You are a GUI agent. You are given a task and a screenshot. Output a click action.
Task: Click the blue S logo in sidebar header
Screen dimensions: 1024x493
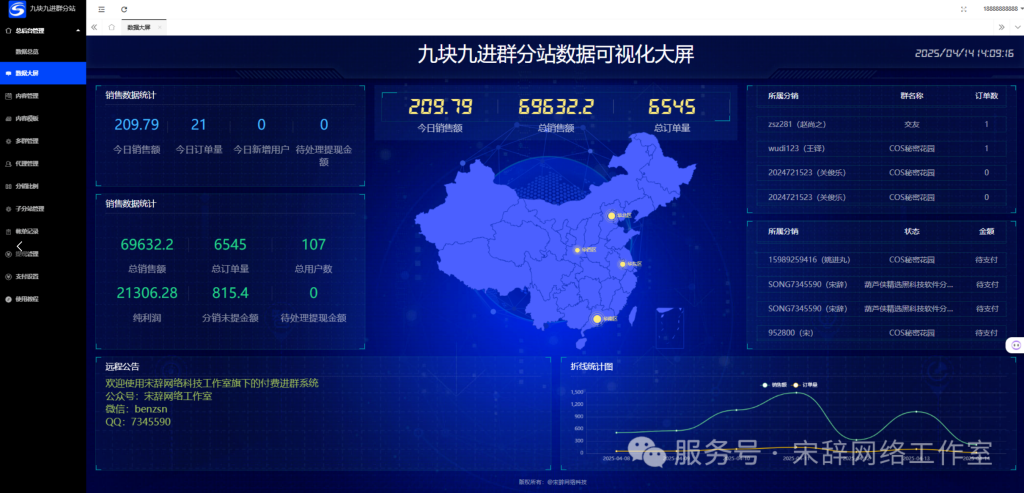(16, 9)
